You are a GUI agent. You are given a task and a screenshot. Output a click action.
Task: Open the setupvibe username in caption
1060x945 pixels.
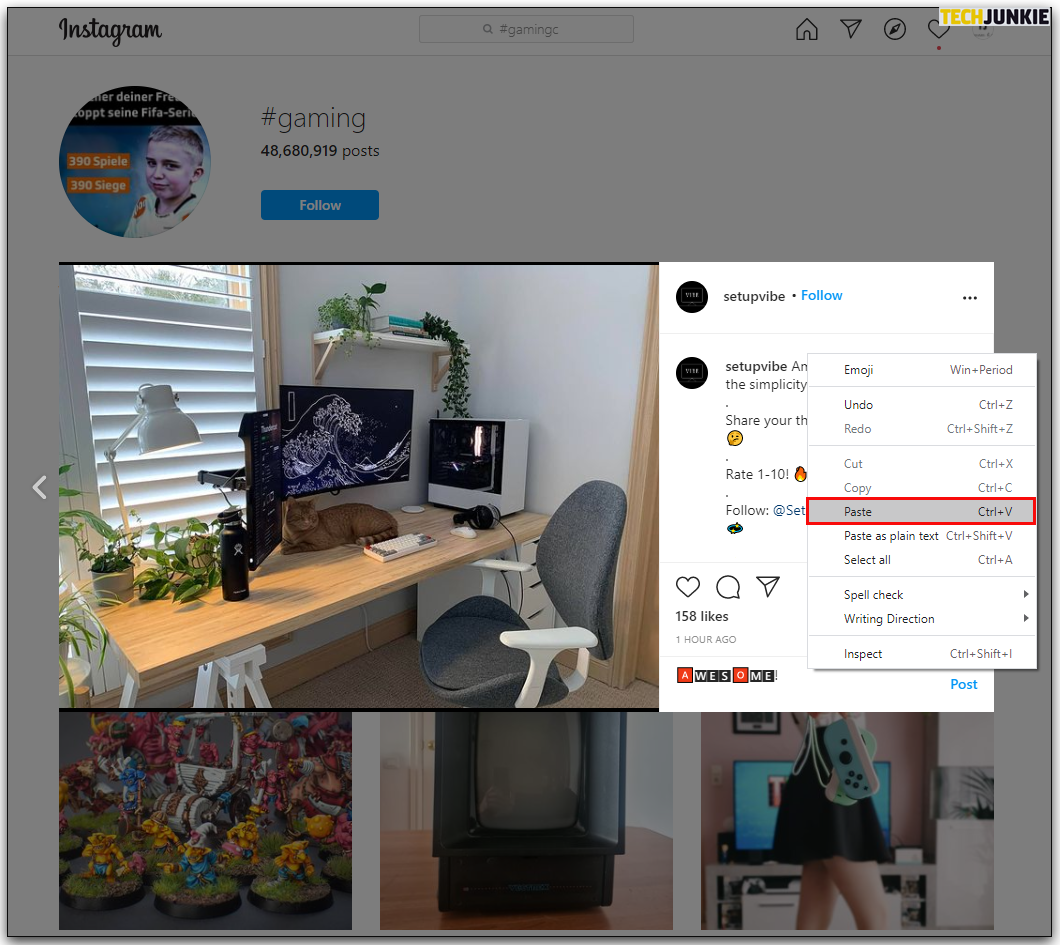point(756,366)
